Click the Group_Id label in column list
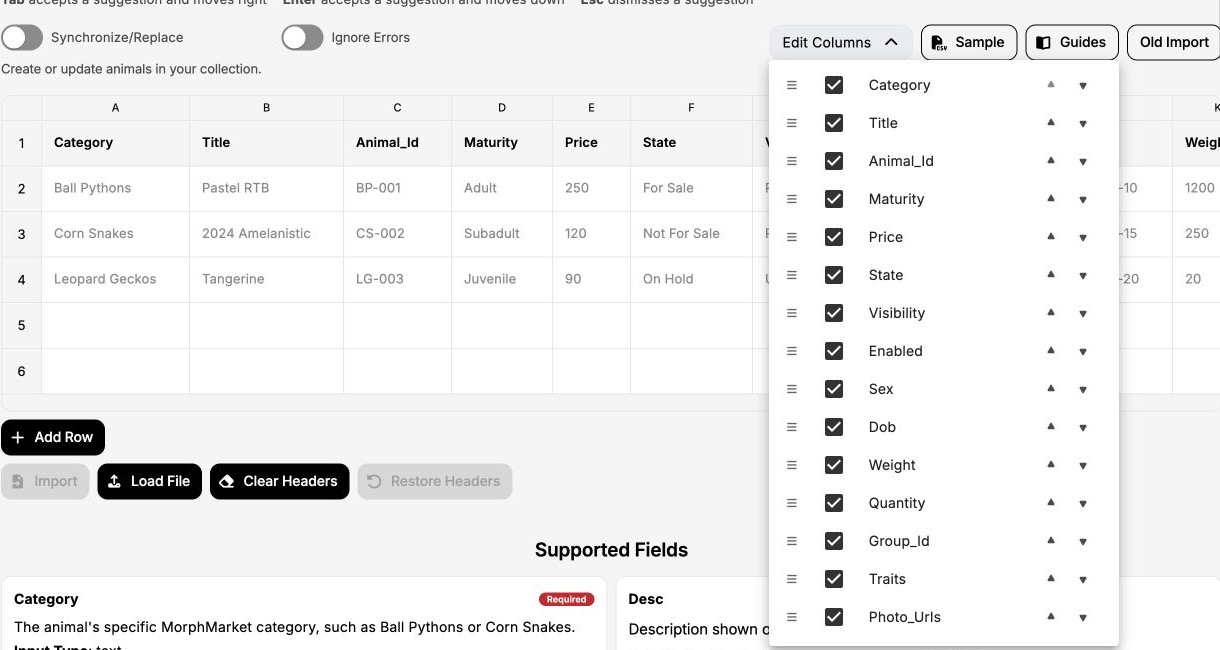Image resolution: width=1220 pixels, height=650 pixels. coord(899,541)
